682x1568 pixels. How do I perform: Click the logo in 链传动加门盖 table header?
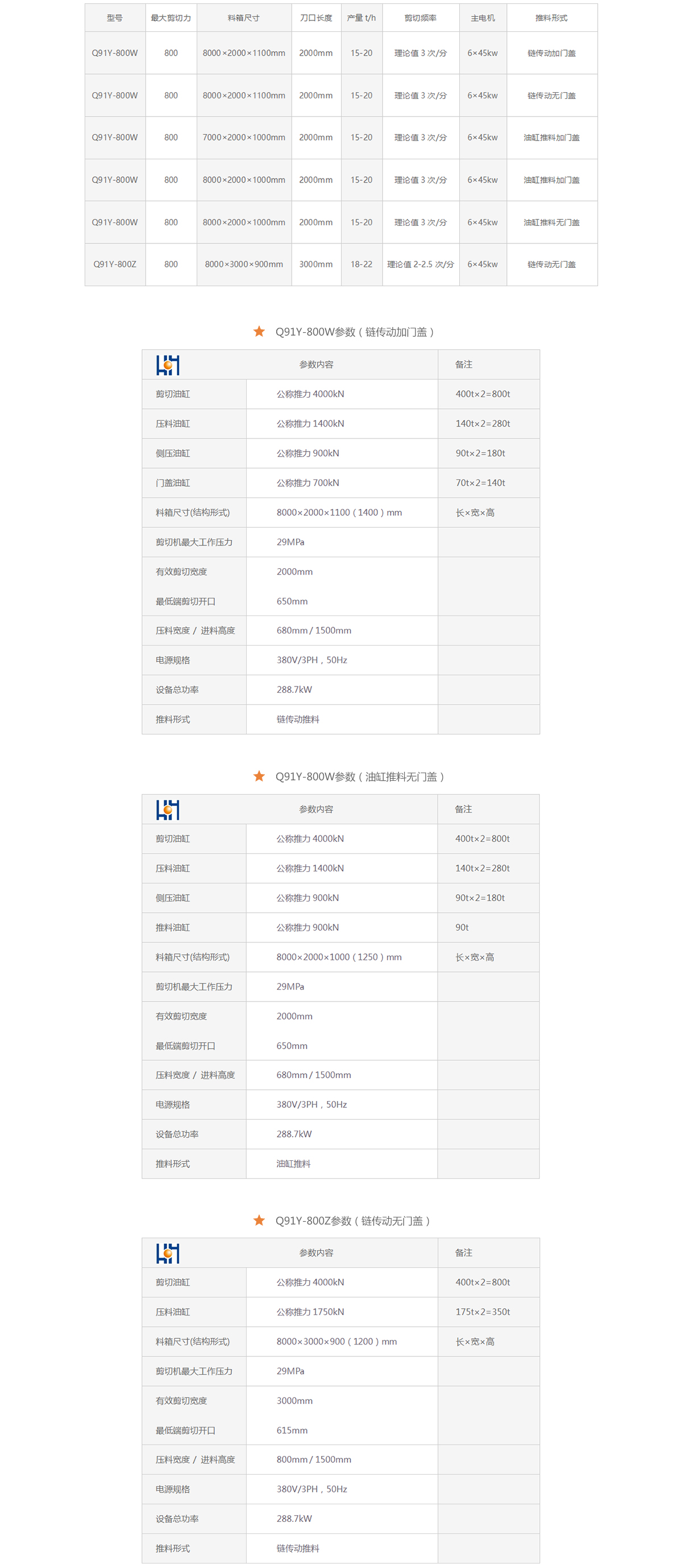click(168, 365)
